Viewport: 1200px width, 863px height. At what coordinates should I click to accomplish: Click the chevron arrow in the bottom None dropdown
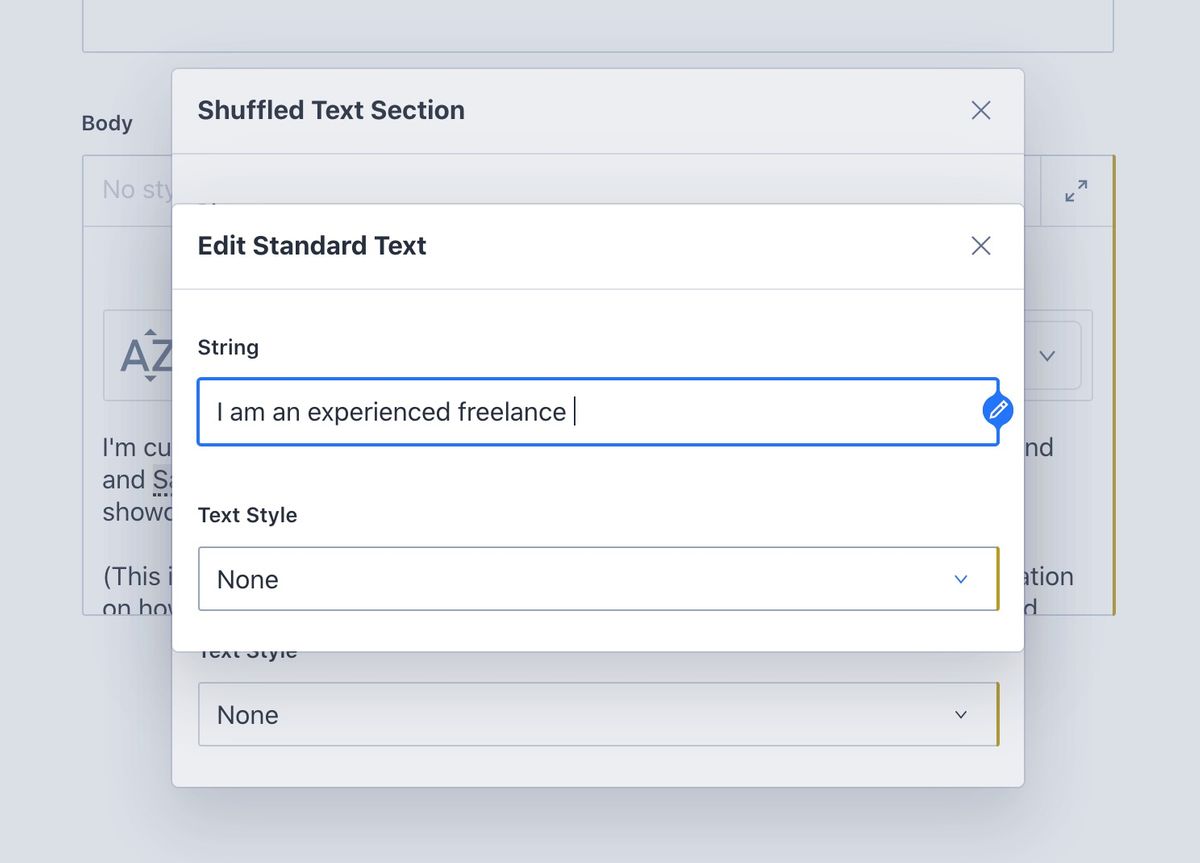click(961, 715)
